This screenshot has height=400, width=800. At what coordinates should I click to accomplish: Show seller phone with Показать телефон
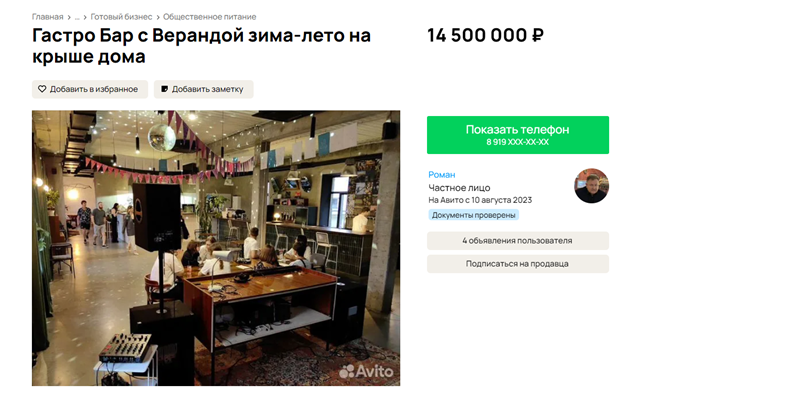pos(518,135)
